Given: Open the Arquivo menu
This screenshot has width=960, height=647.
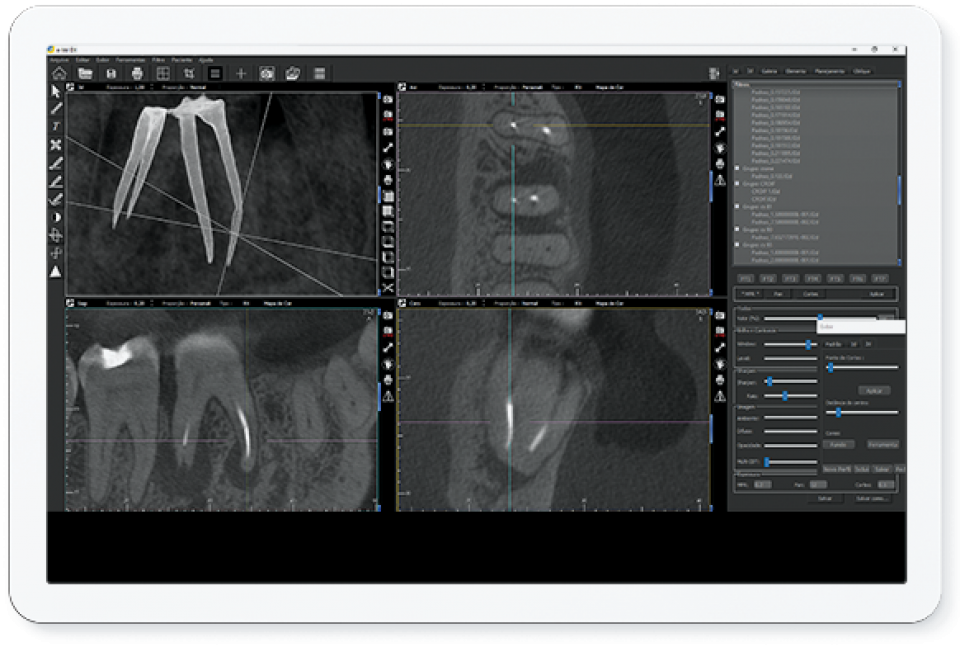Looking at the screenshot, I should (59, 60).
